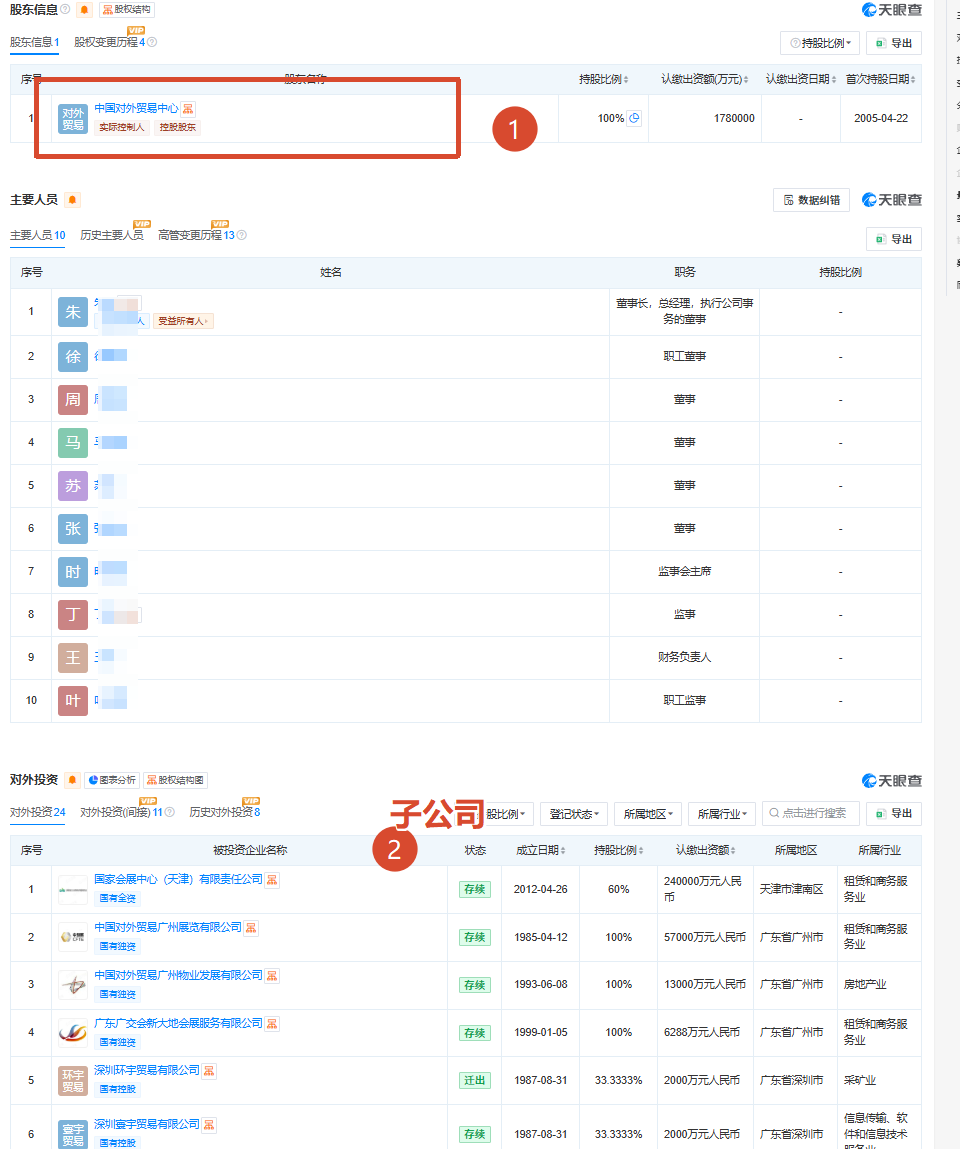This screenshot has width=960, height=1149.
Task: Export the shareholder table with 导出
Action: click(893, 43)
